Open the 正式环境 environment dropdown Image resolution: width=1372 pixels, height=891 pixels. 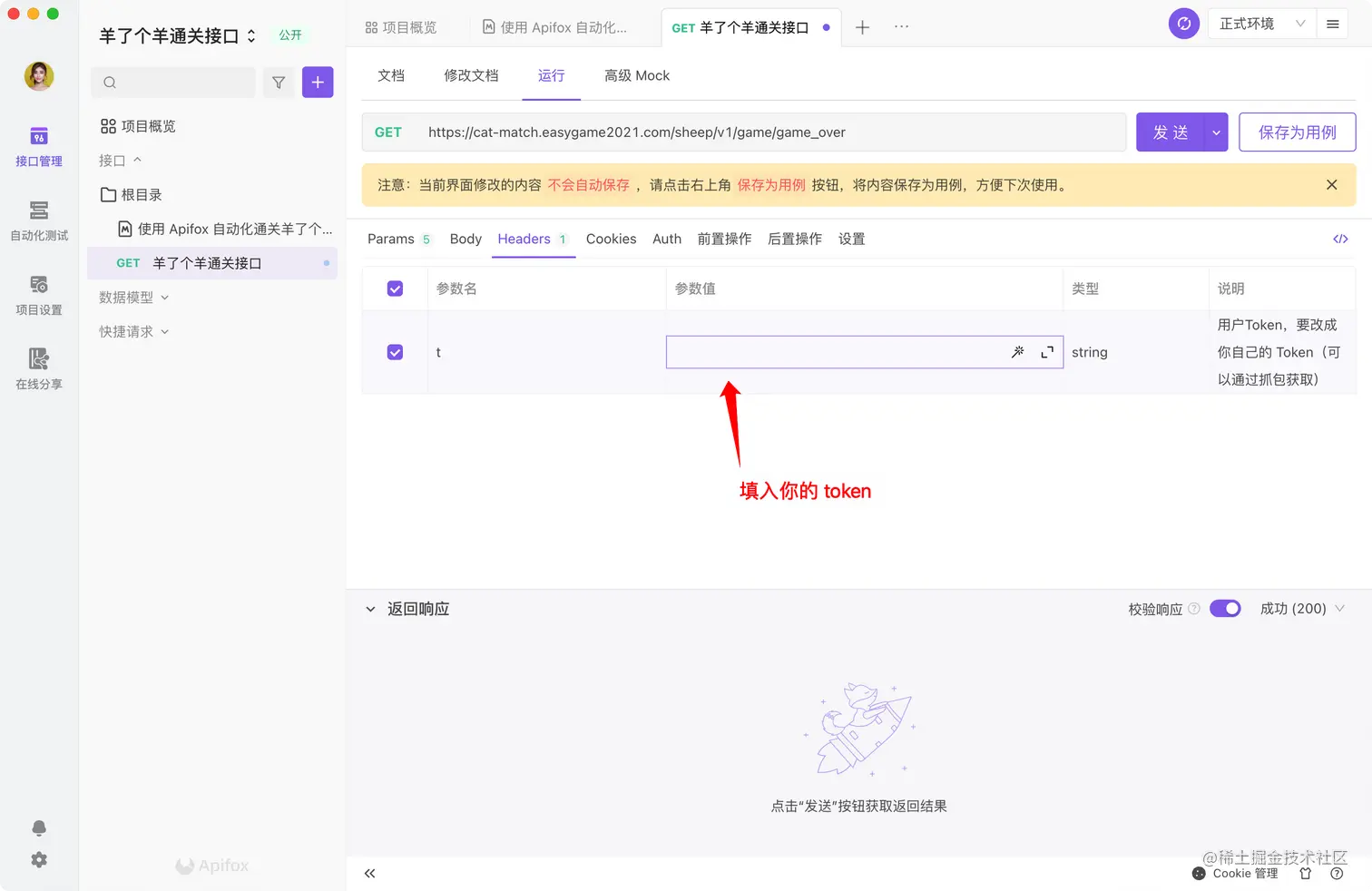pos(1261,24)
